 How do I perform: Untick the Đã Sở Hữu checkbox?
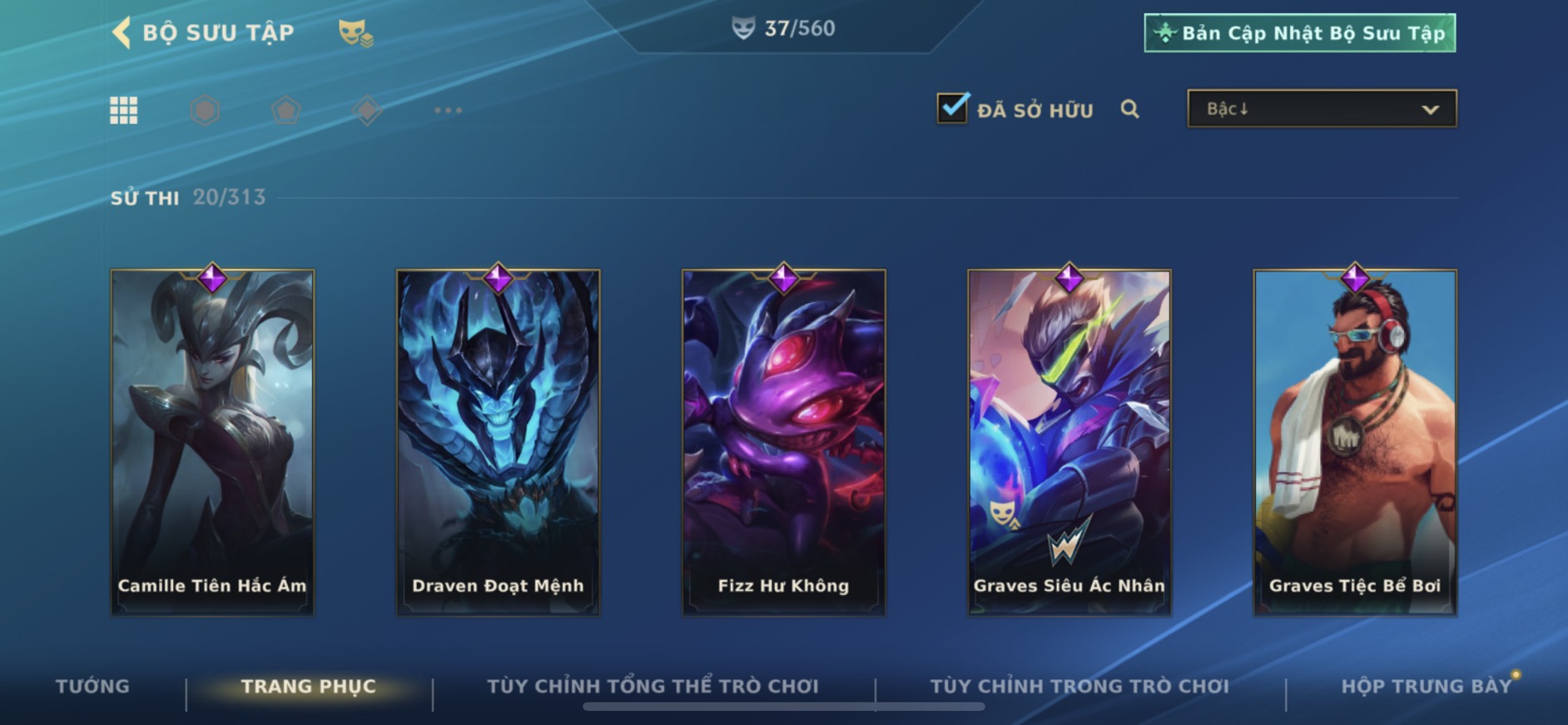pos(953,108)
